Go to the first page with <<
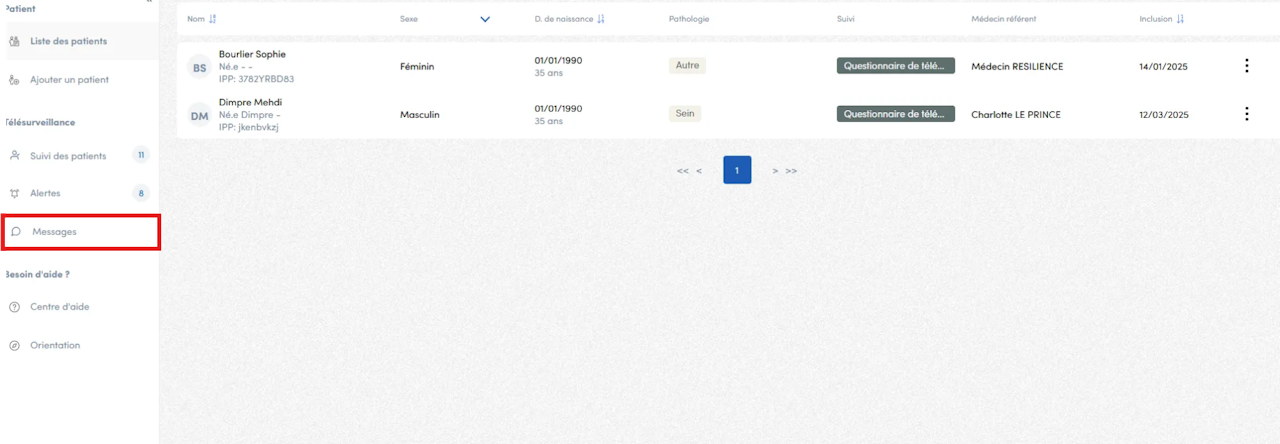The width and height of the screenshot is (1280, 444). coord(682,171)
